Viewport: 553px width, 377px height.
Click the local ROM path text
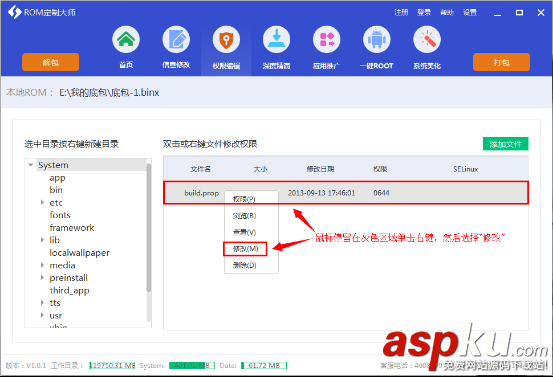click(109, 92)
